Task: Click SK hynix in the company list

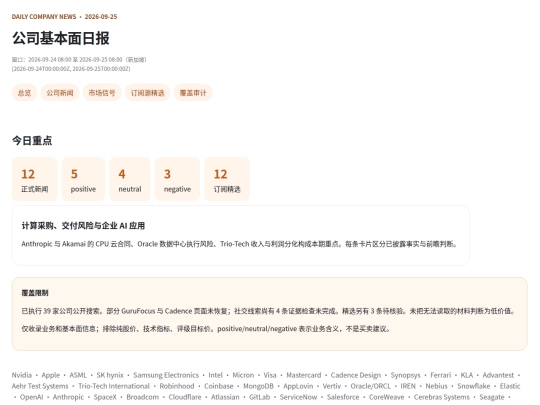Action: [x=110, y=375]
